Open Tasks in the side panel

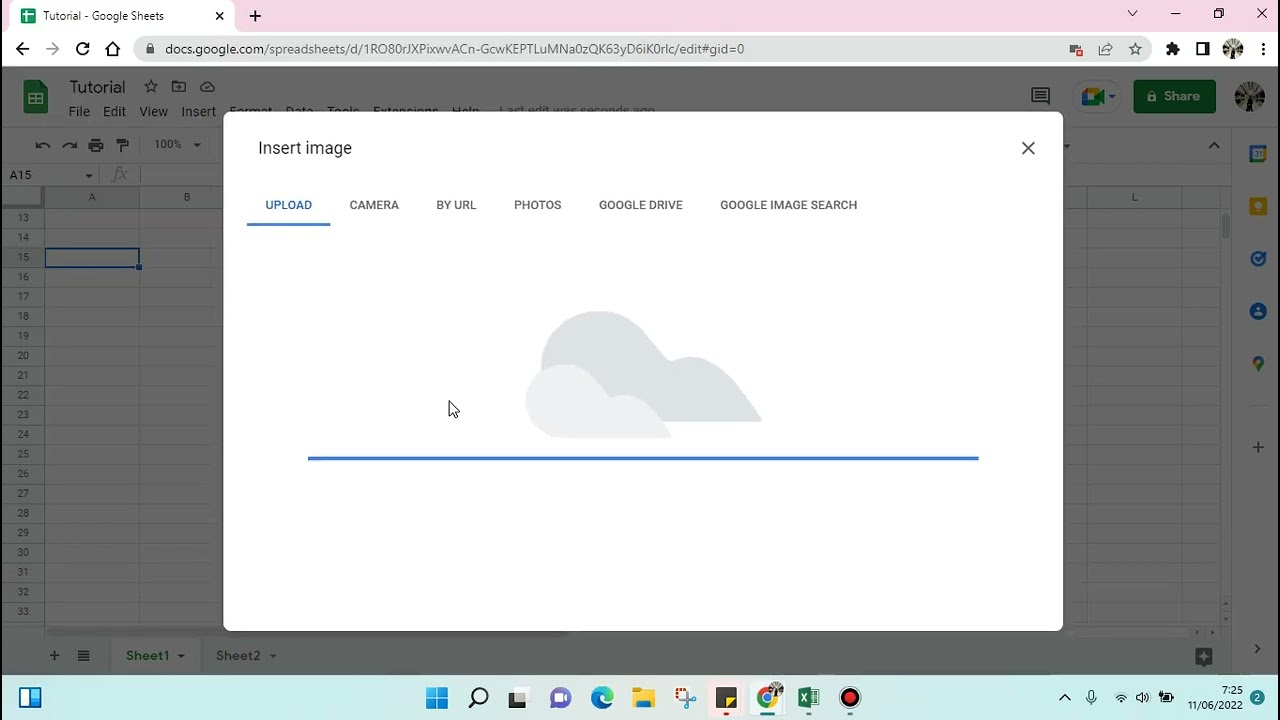(x=1258, y=259)
